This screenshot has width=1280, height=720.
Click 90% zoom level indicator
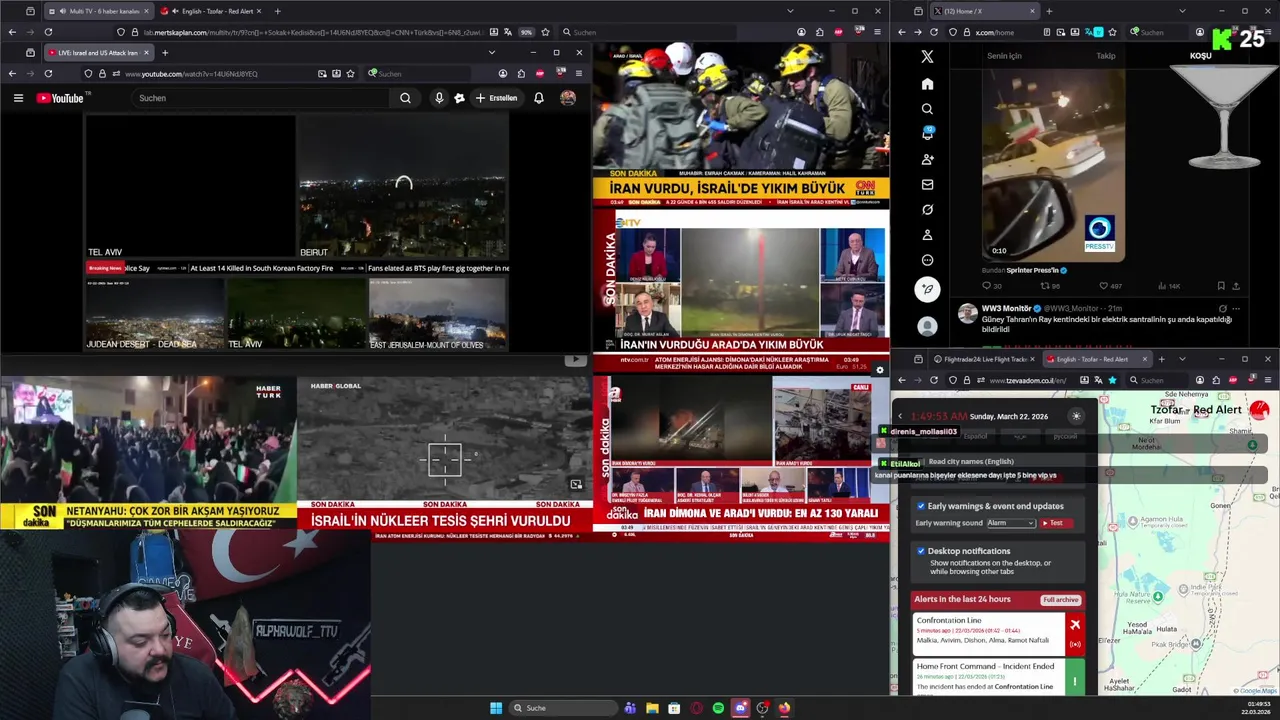(x=526, y=32)
